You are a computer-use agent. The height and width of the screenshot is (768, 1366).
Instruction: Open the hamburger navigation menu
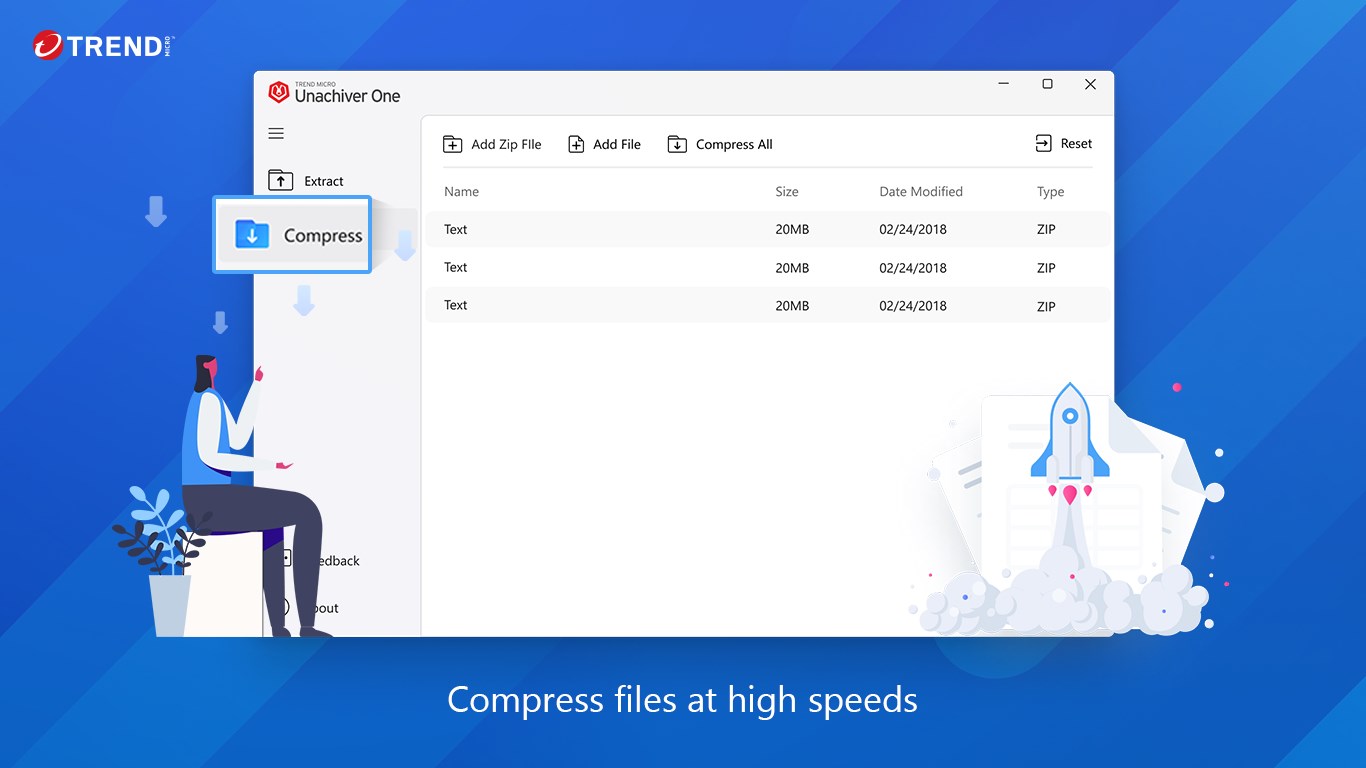pos(276,134)
